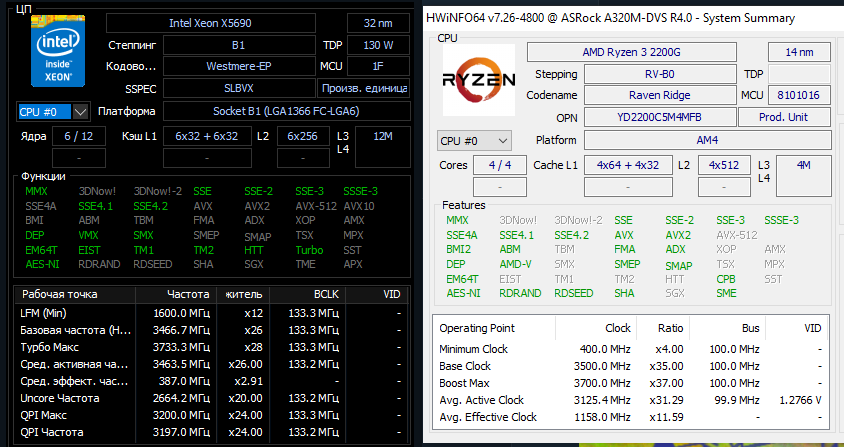The image size is (844, 447).
Task: Select the Avg. Effective Clock row
Action: click(631, 417)
